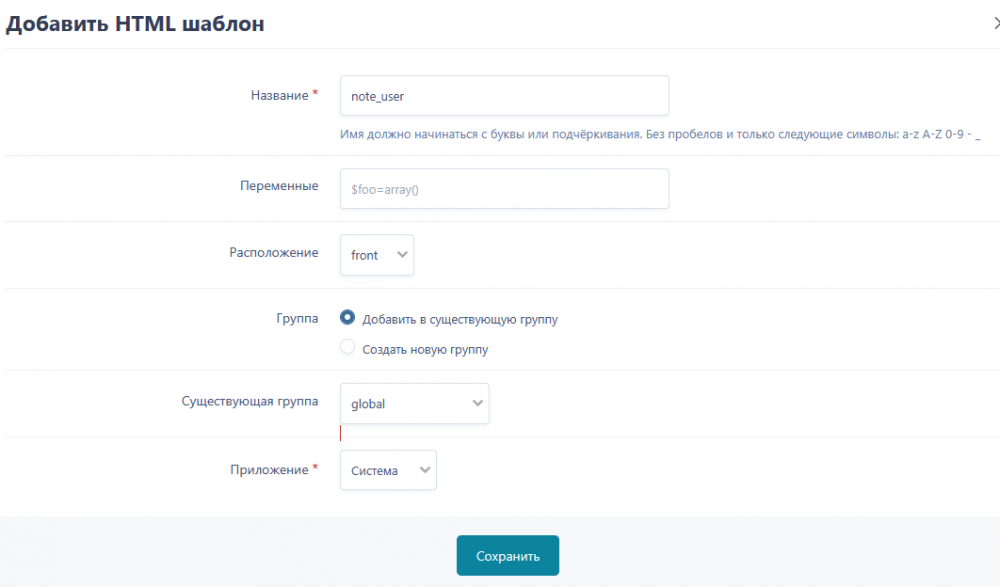Click the dialog title Добавить HTML шаблон
This screenshot has height=587, width=1000.
[135, 24]
